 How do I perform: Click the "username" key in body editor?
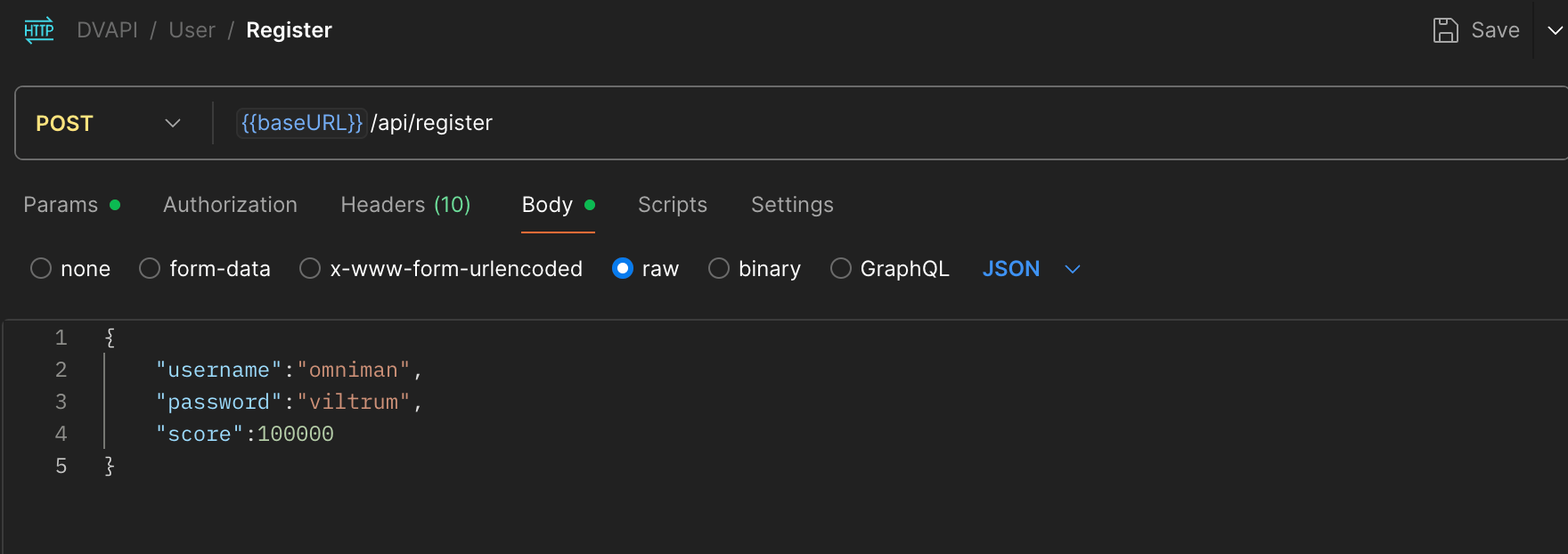click(x=219, y=370)
